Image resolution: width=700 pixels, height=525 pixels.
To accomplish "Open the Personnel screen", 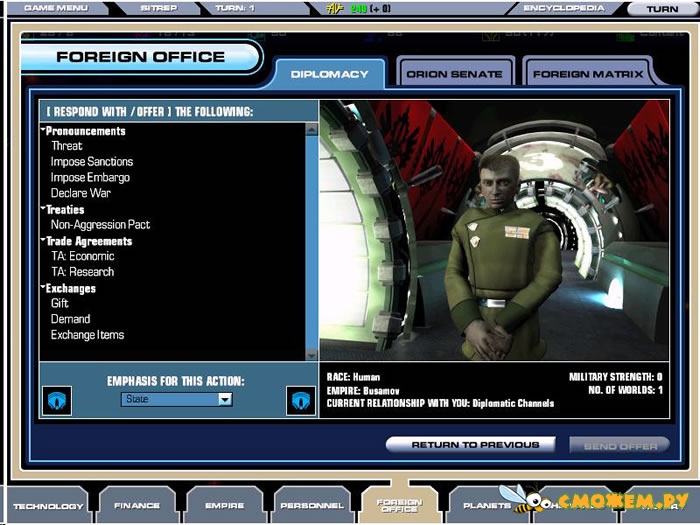I will (x=312, y=505).
